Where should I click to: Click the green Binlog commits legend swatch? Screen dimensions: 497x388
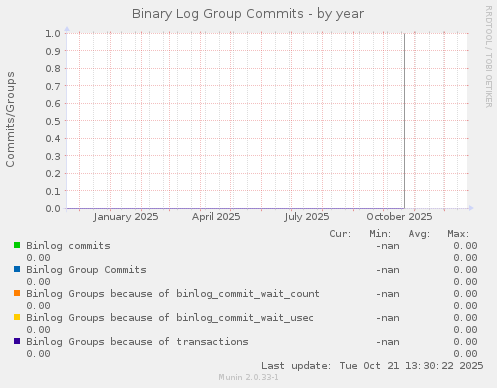(17, 245)
